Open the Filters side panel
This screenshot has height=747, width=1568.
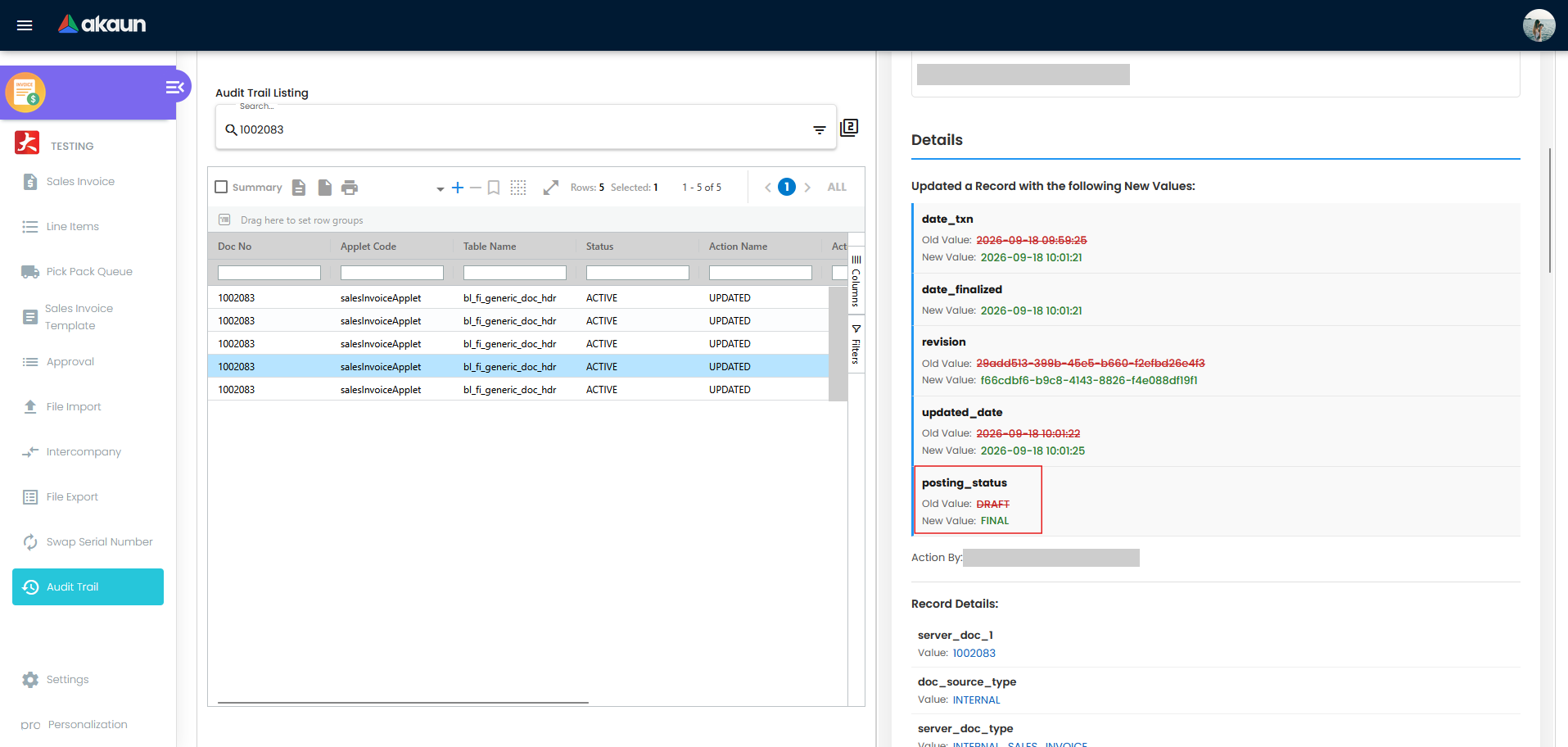(x=856, y=344)
